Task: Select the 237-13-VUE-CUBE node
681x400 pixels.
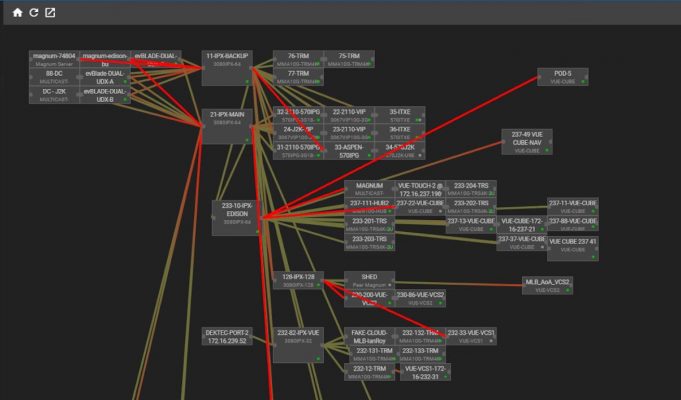Action: pos(471,225)
